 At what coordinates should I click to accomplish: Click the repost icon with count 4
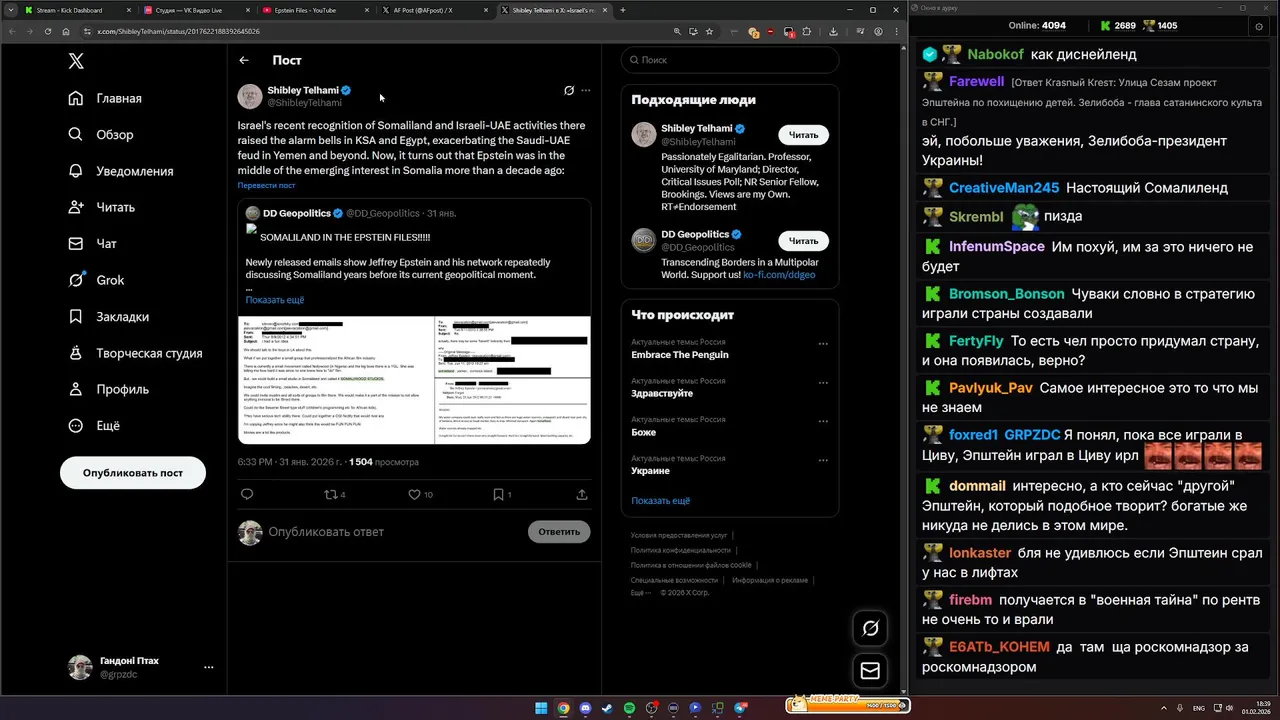click(x=335, y=494)
